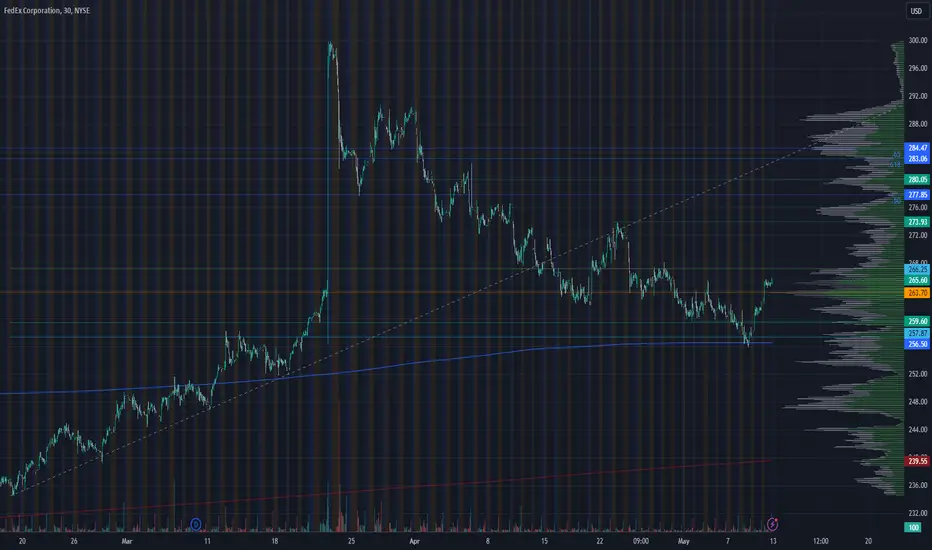Viewport: 932px width, 550px height.
Task: Click the 252.00 price axis tick
Action: [x=918, y=374]
